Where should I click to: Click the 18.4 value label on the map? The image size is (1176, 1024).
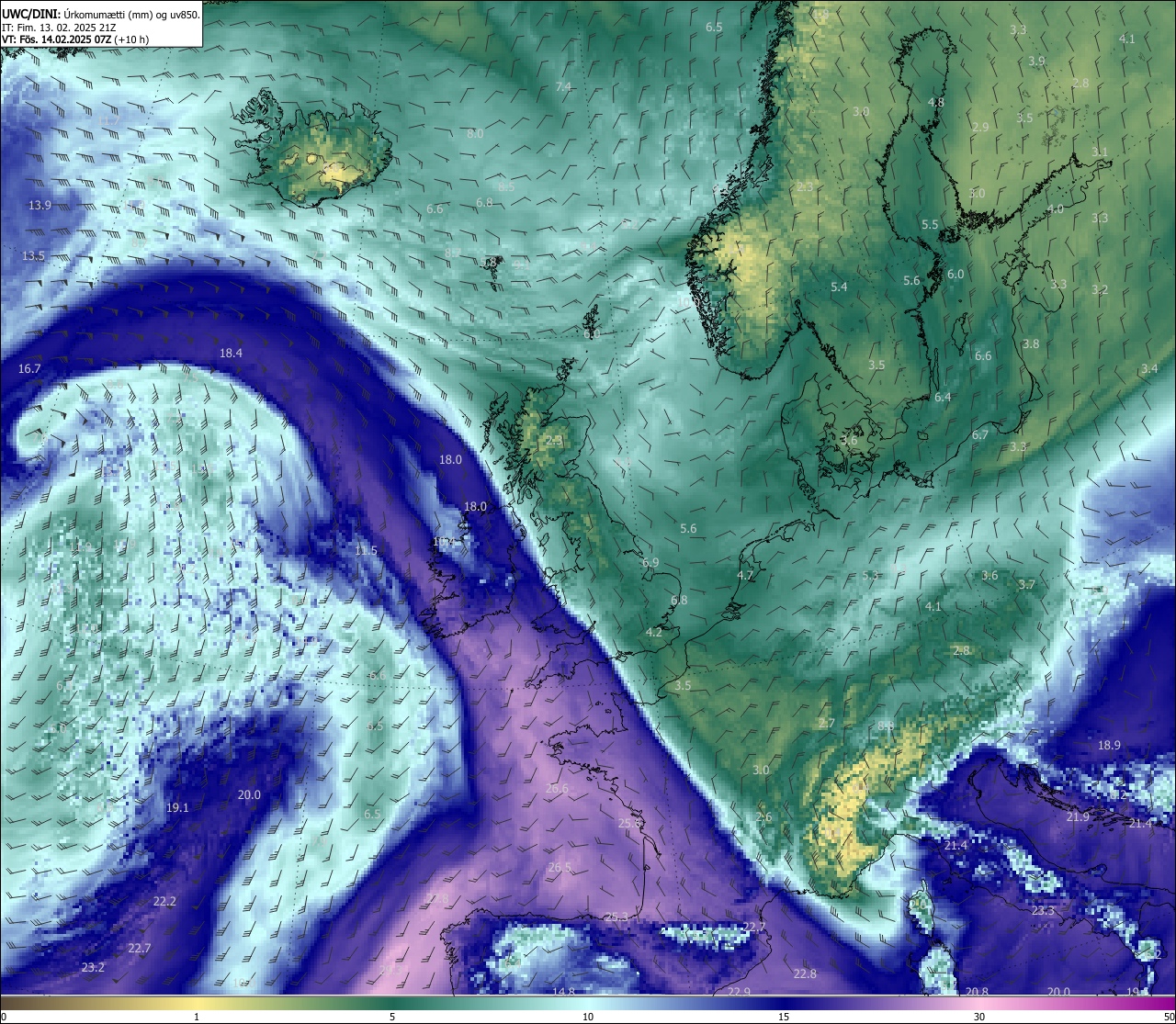tap(231, 353)
